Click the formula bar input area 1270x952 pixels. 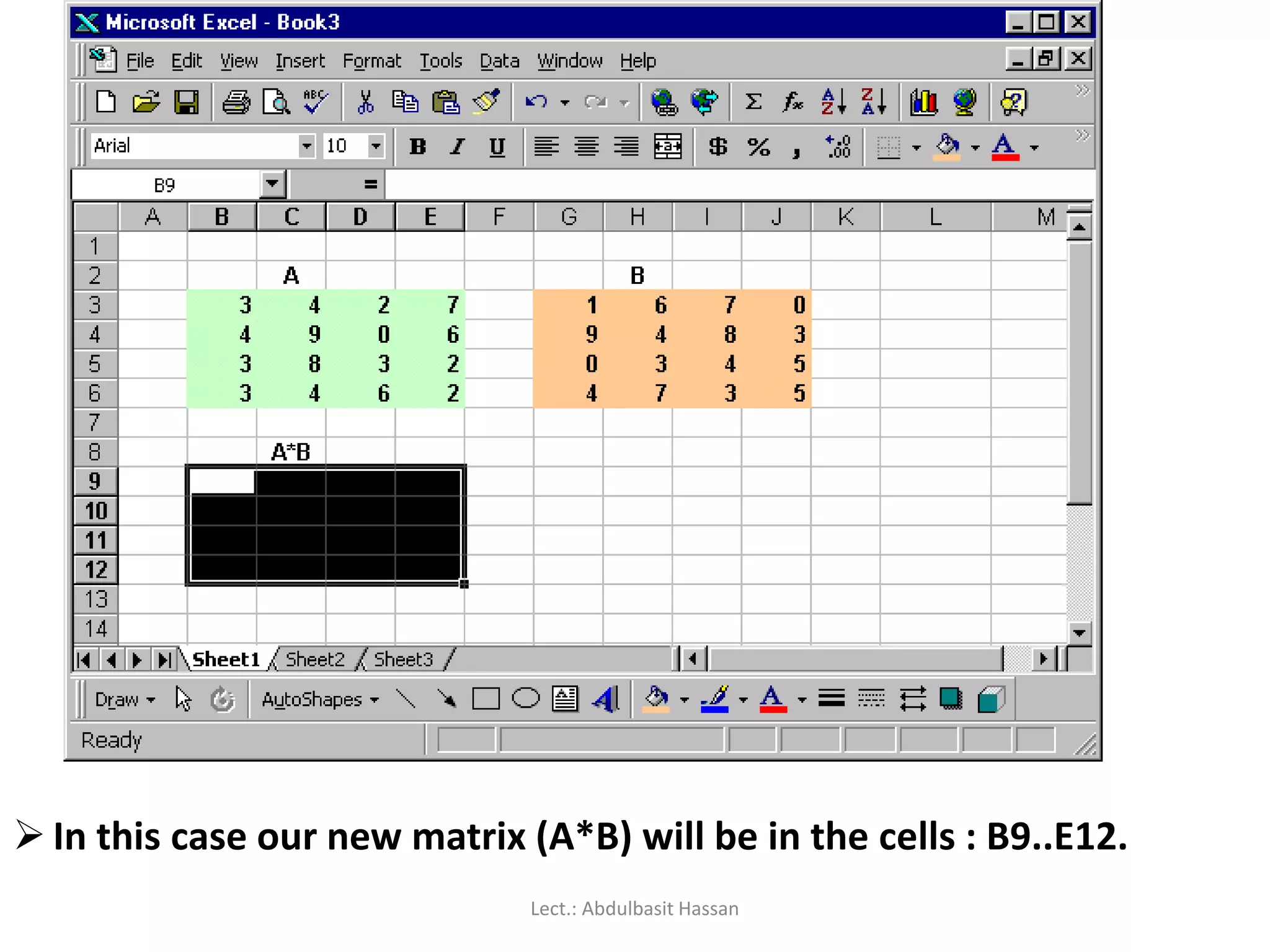[x=738, y=184]
